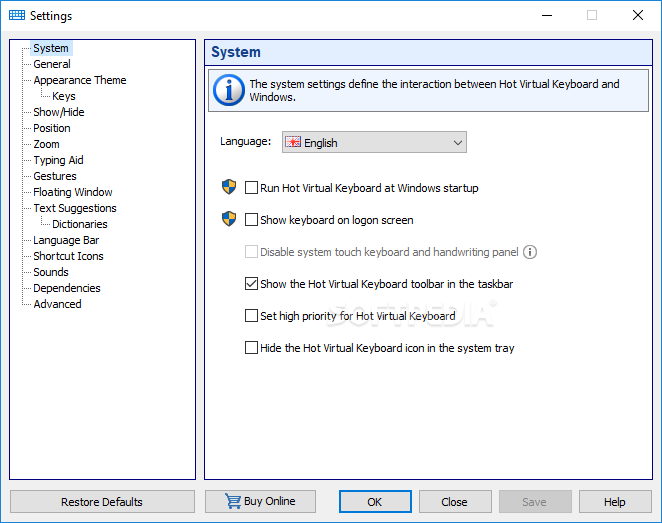Toggle Disable system touch keyboard checkbox
This screenshot has width=662, height=523.
click(x=251, y=252)
